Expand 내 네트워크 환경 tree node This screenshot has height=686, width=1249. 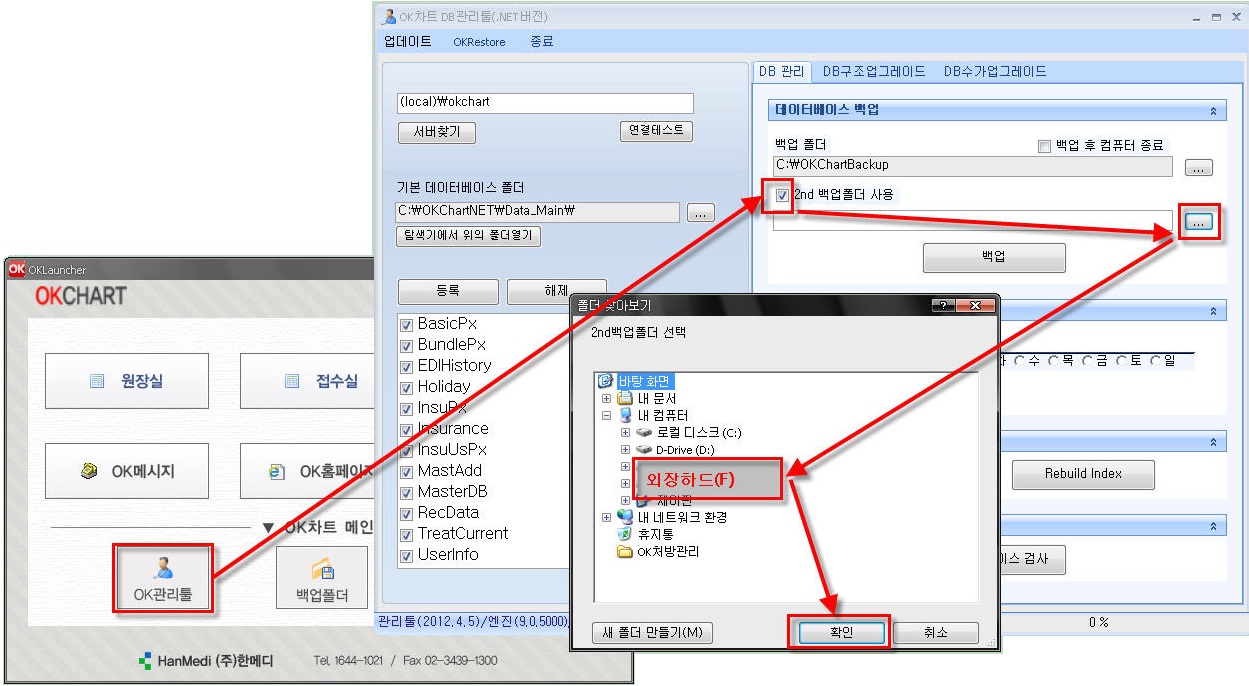click(x=606, y=517)
